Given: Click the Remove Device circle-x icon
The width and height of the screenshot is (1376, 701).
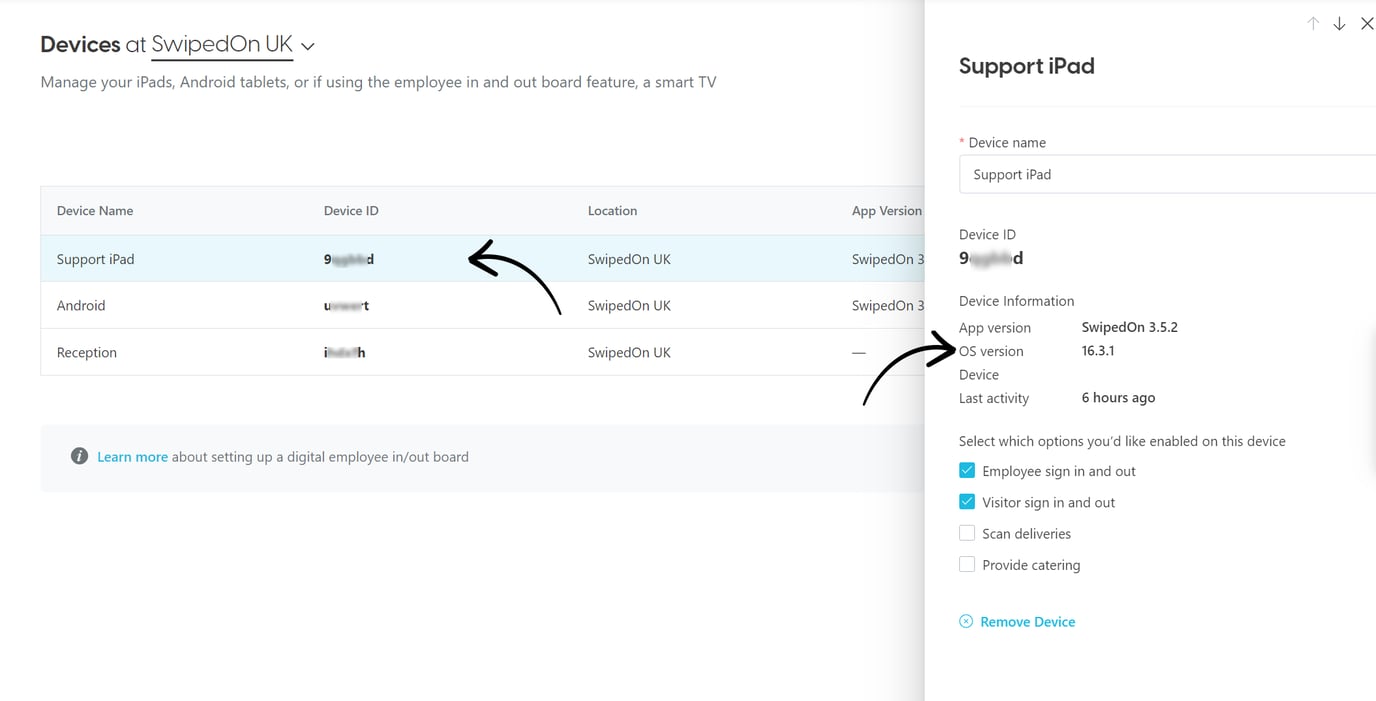Looking at the screenshot, I should pos(966,621).
